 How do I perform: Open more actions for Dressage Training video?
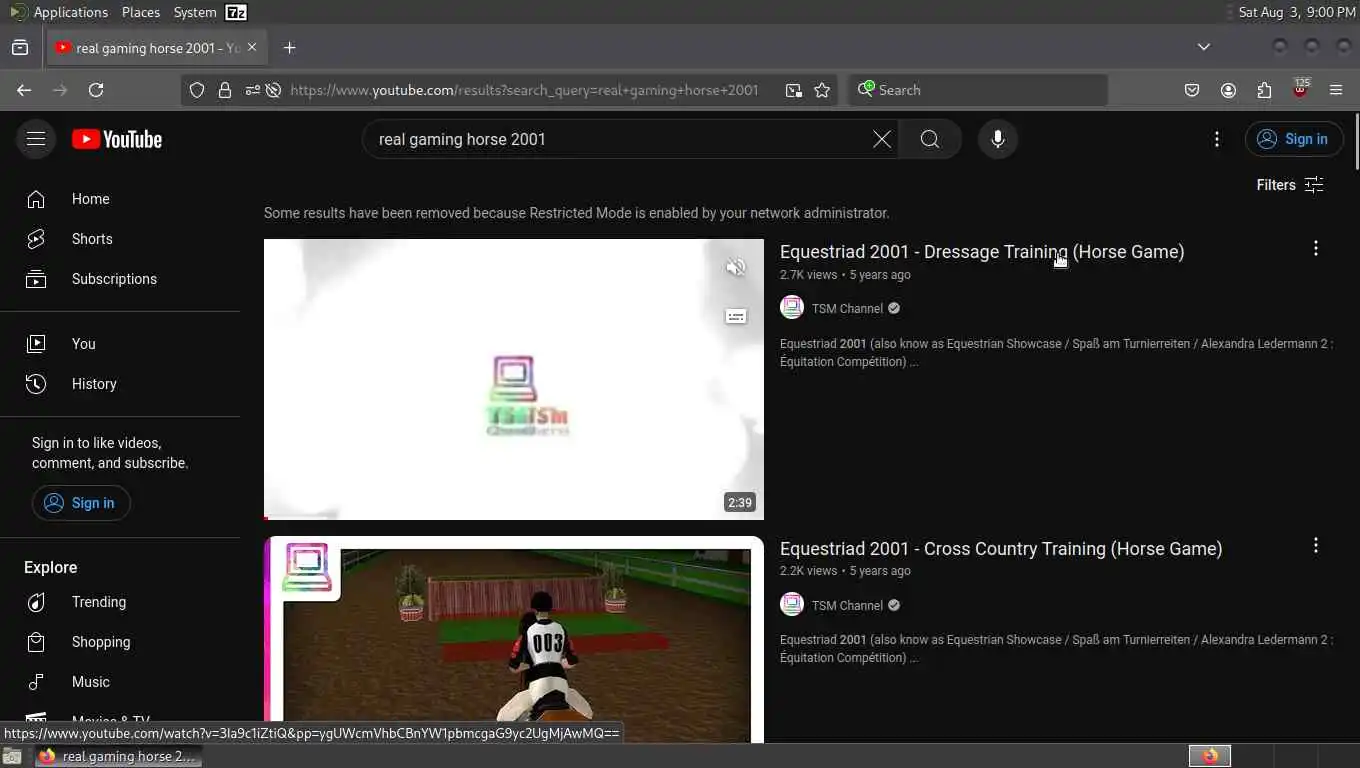[1316, 248]
